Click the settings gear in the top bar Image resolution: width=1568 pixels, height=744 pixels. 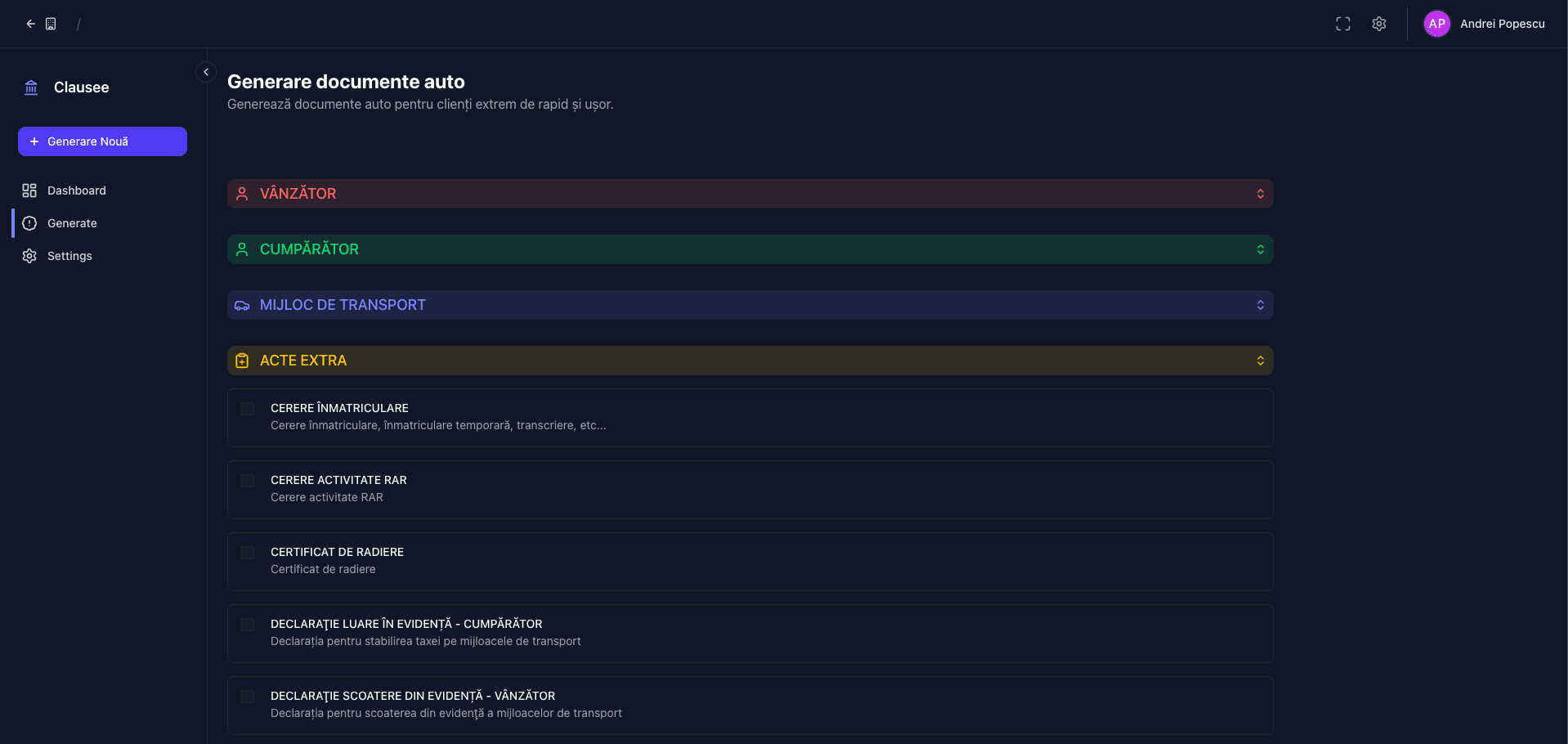(x=1379, y=24)
